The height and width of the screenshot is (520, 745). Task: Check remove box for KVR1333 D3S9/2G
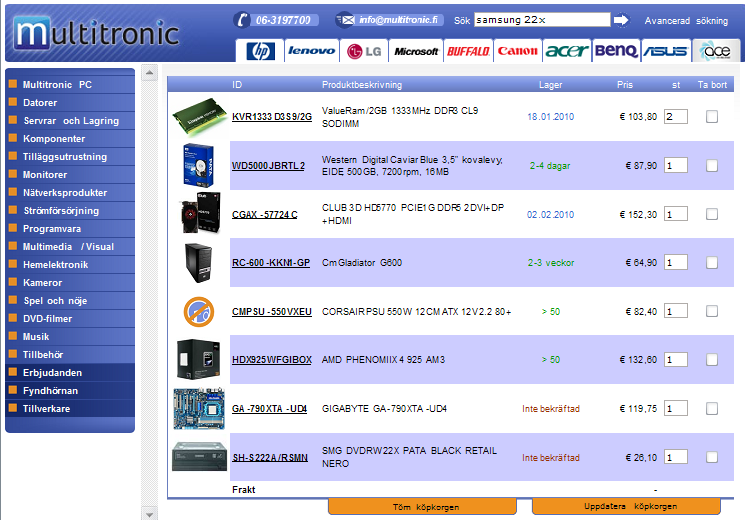click(712, 116)
